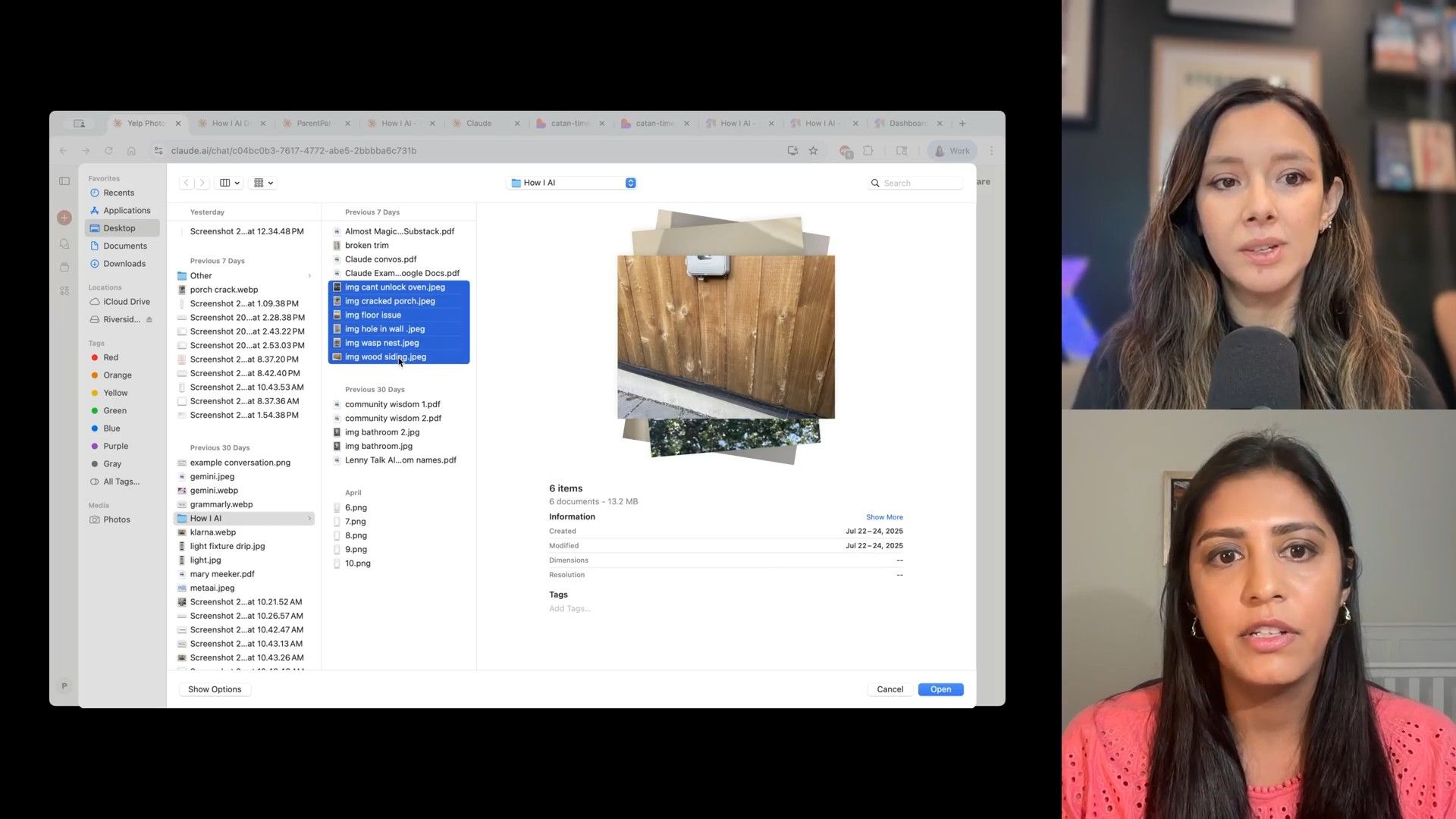Click the wood siding preview thumbnail
The image size is (1456, 819).
tap(726, 337)
